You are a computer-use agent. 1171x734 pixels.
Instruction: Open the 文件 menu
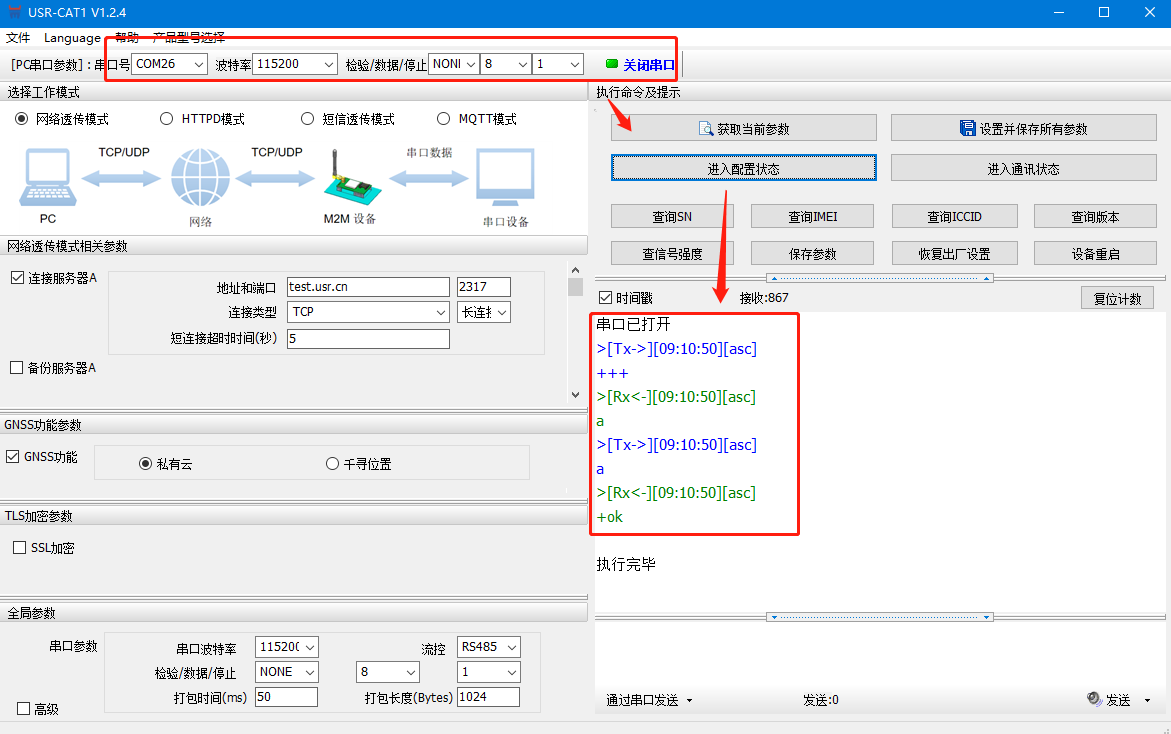click(18, 38)
